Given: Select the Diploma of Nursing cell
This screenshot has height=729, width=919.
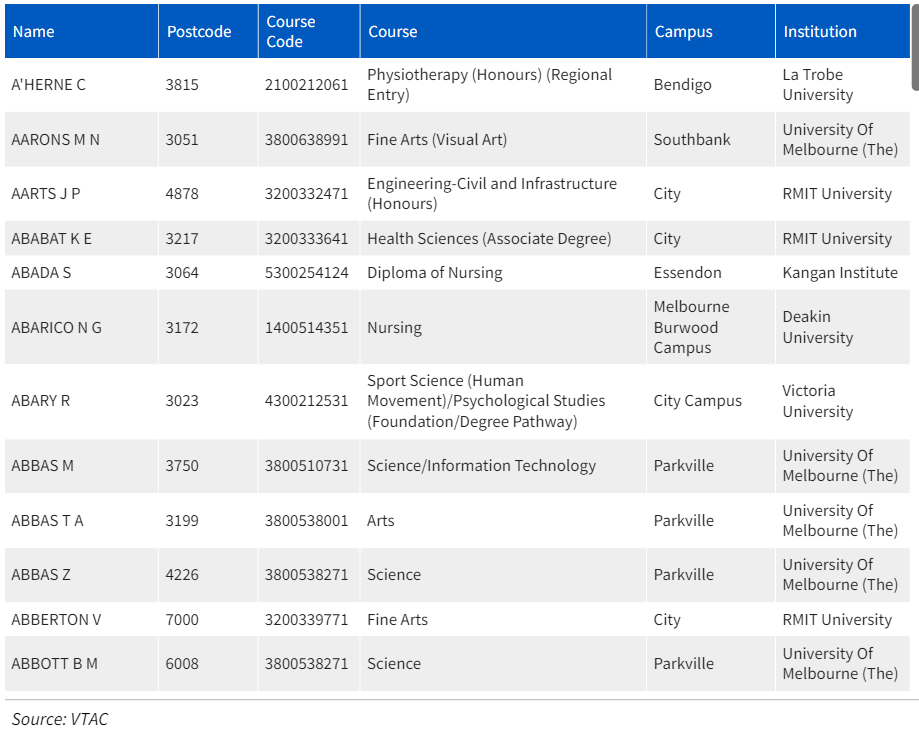Looking at the screenshot, I should point(434,273).
